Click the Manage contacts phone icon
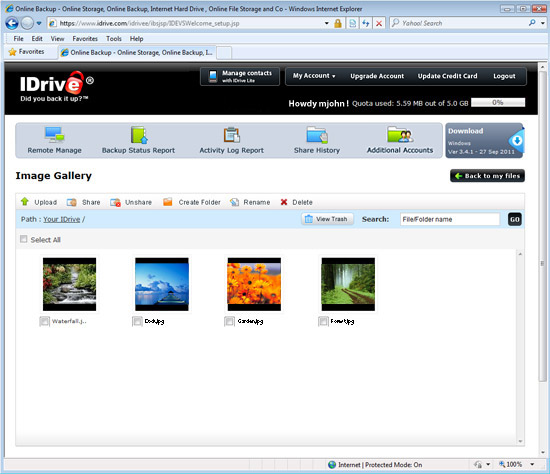 [x=213, y=76]
